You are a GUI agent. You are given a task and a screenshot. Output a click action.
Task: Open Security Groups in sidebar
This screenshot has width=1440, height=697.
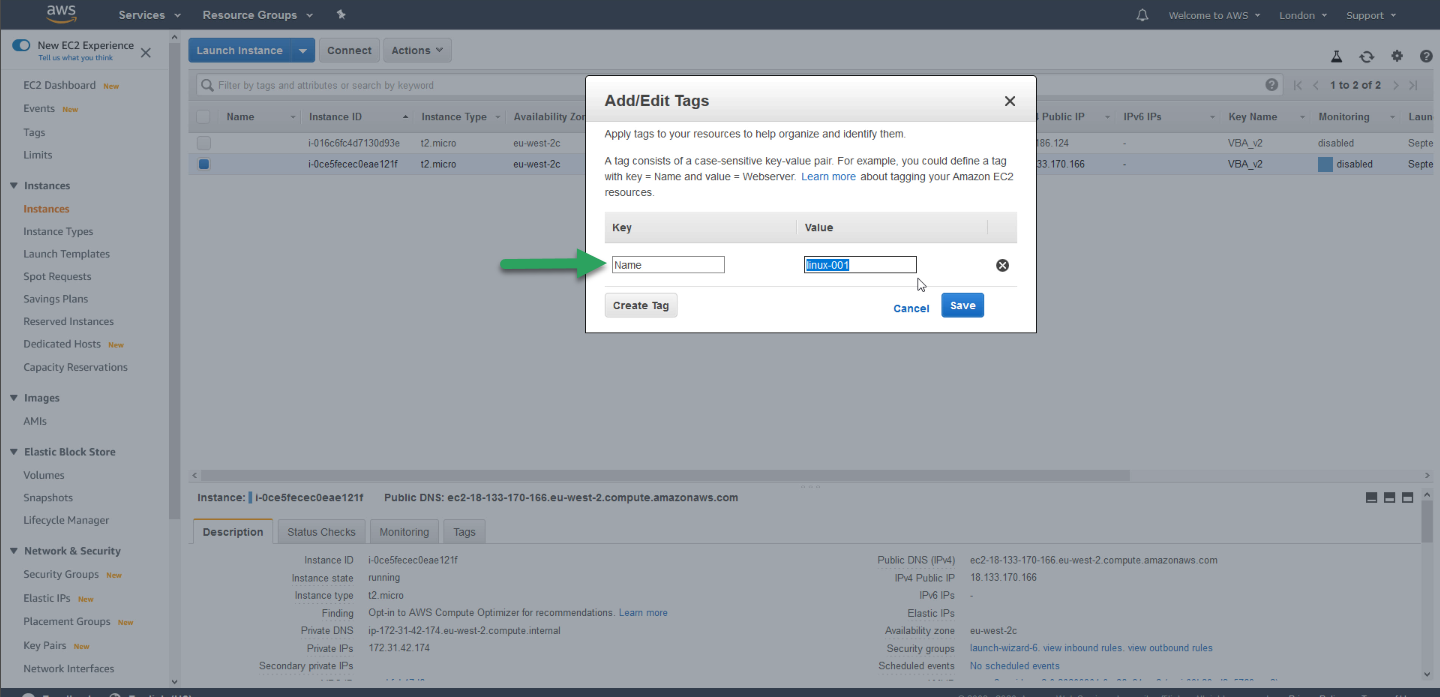point(61,574)
